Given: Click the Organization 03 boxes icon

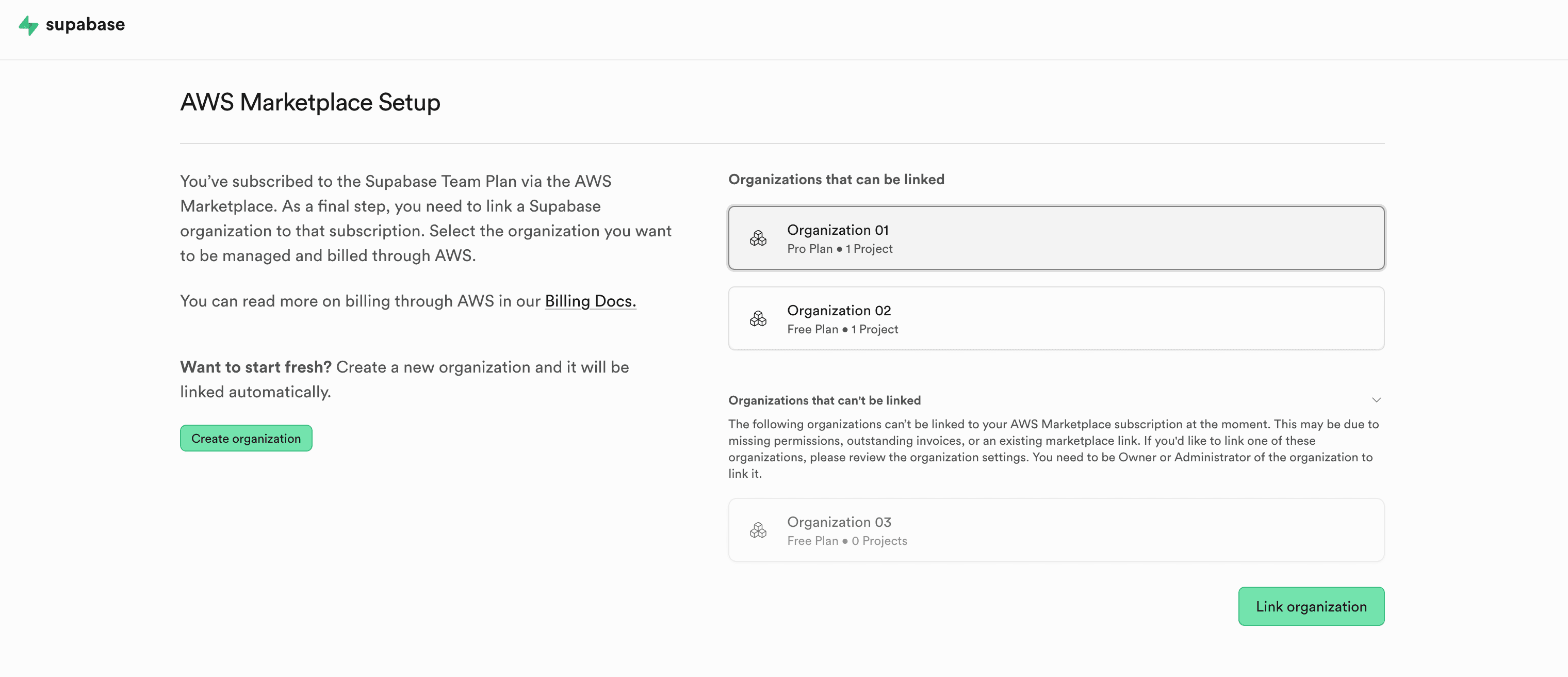Looking at the screenshot, I should (x=758, y=530).
